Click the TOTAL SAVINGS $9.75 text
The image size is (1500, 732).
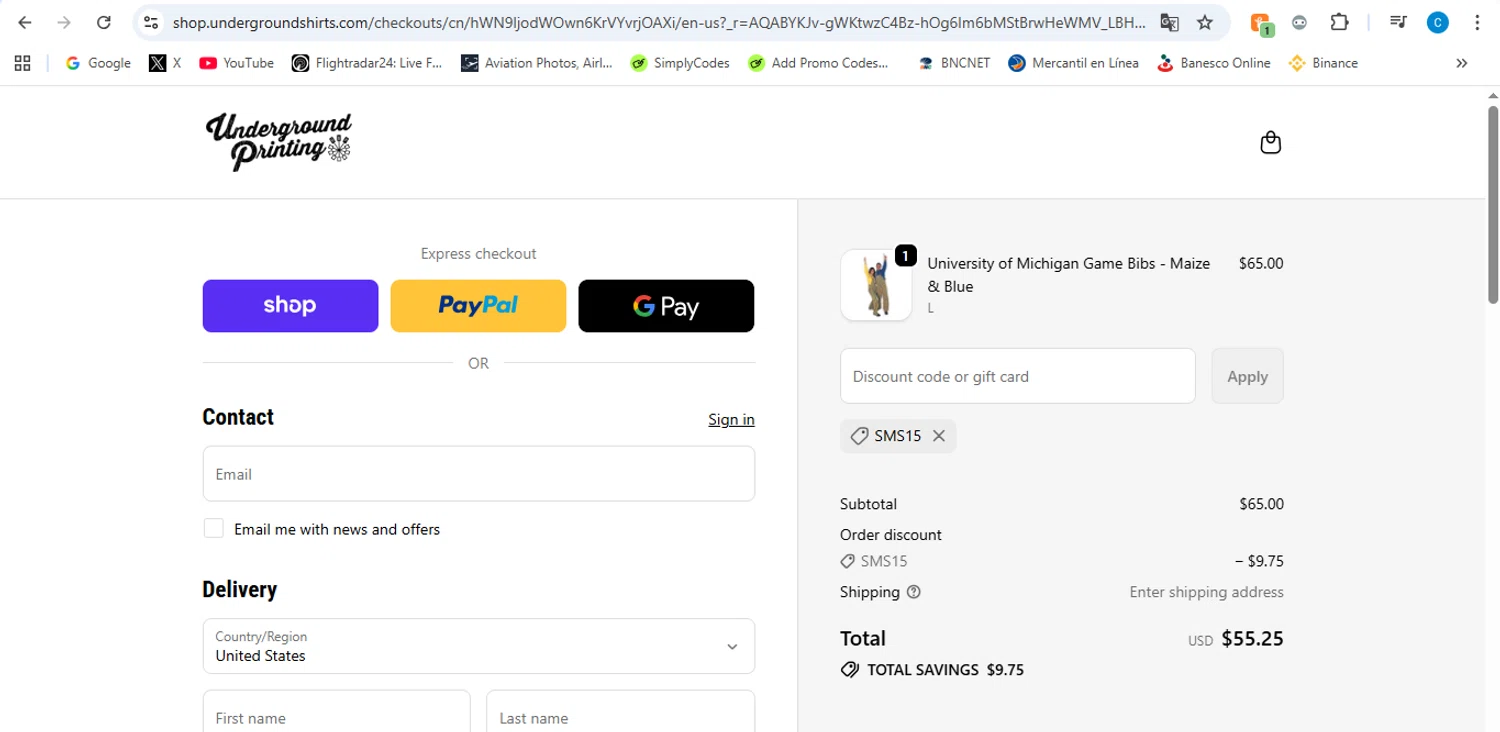(x=945, y=670)
